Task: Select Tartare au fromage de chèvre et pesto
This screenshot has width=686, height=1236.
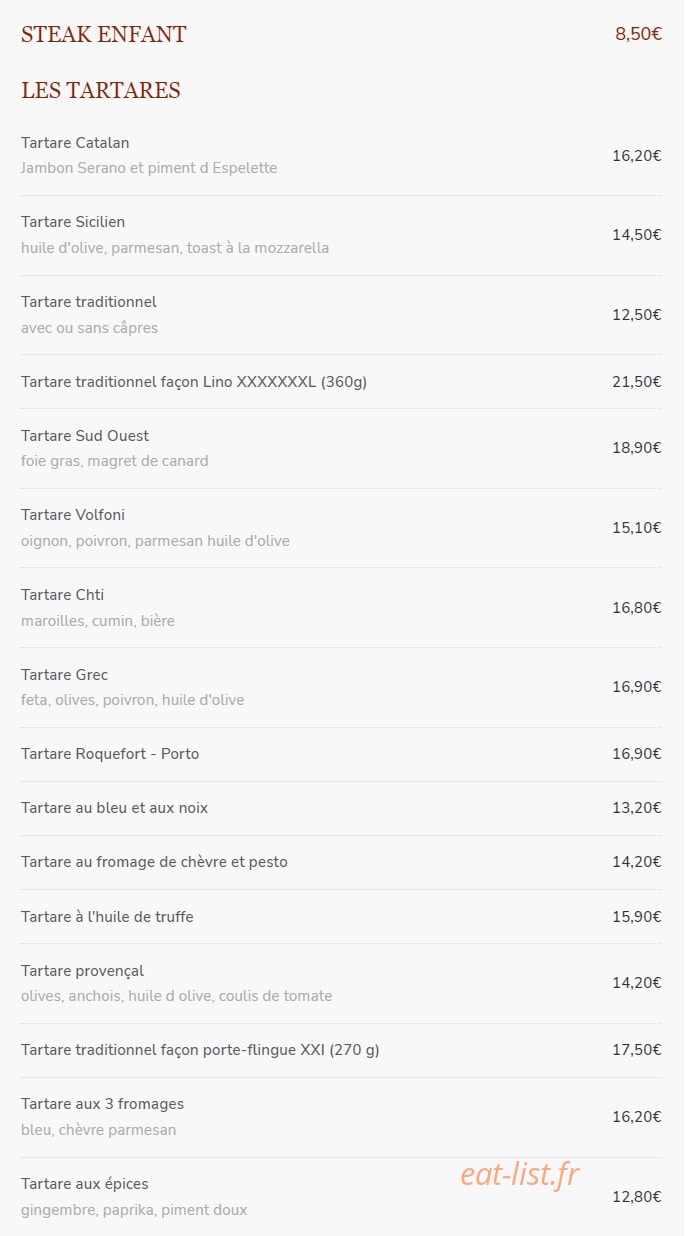Action: [x=341, y=862]
